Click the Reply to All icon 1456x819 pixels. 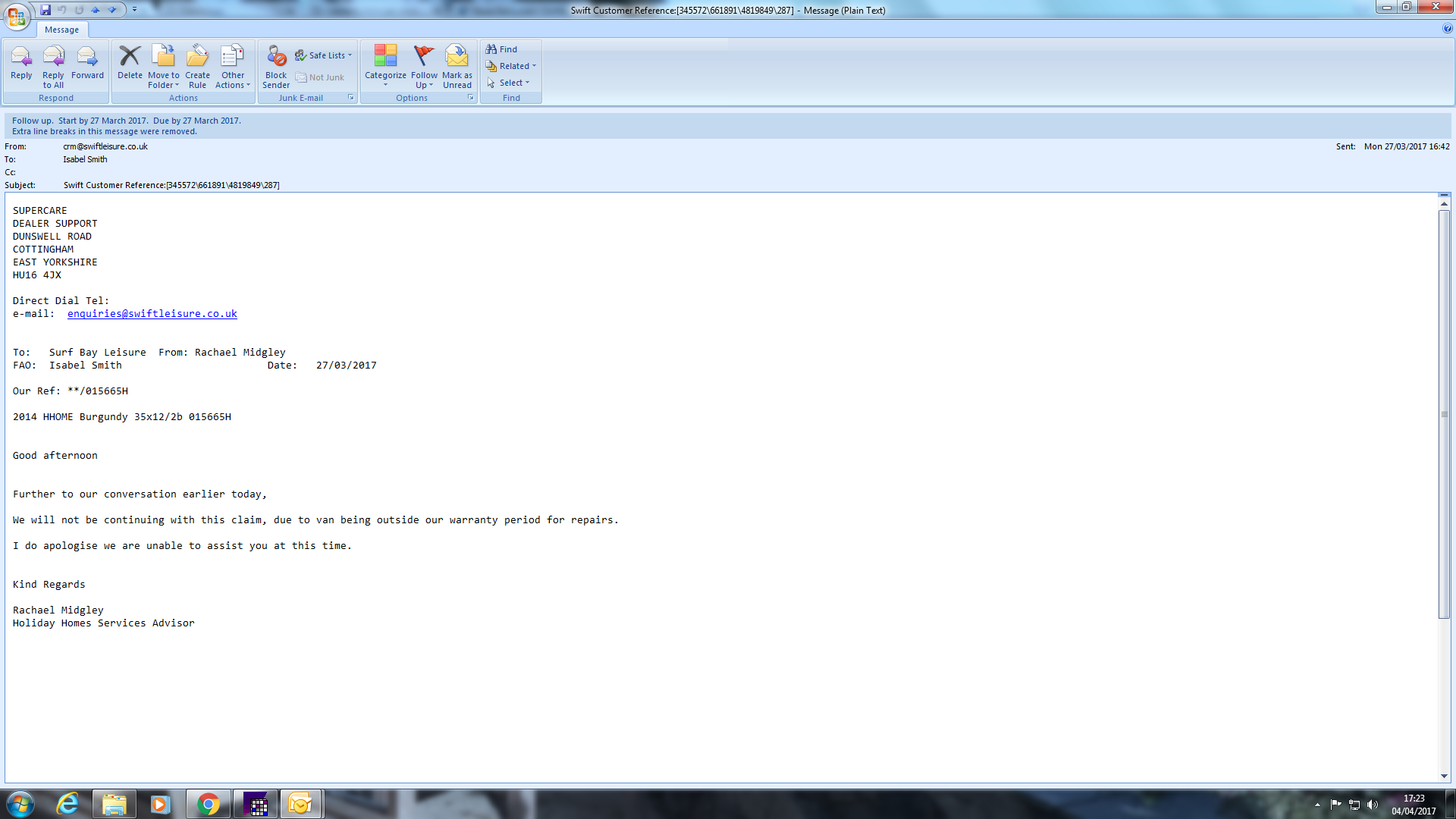pos(53,59)
